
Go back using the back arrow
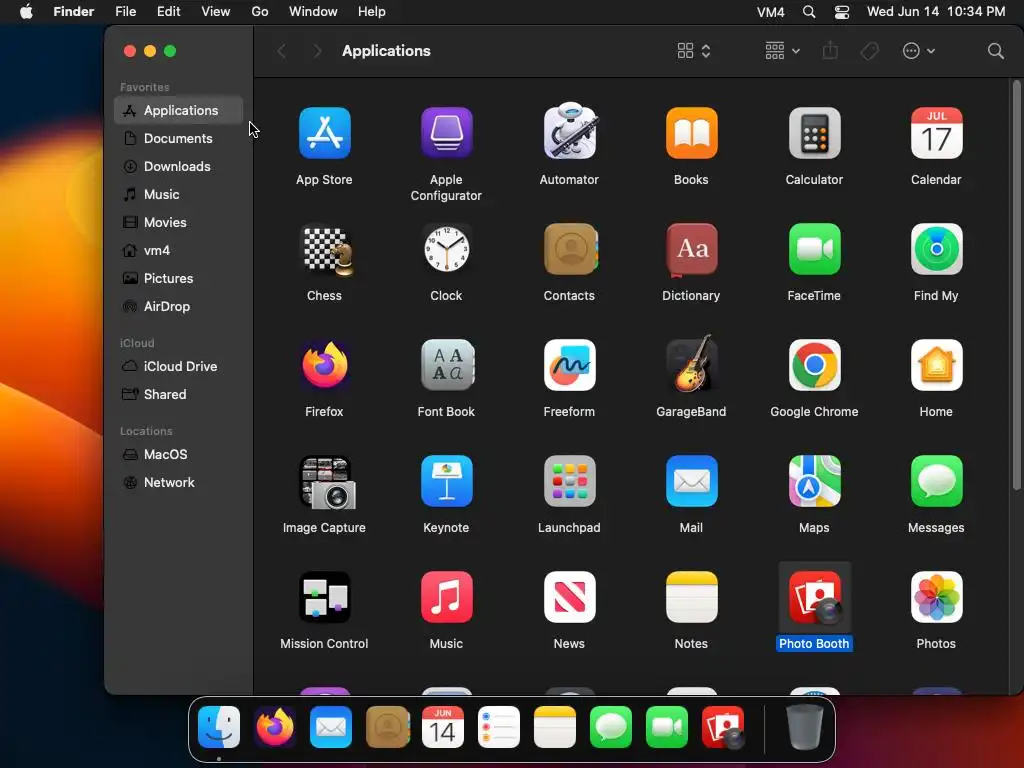[281, 51]
